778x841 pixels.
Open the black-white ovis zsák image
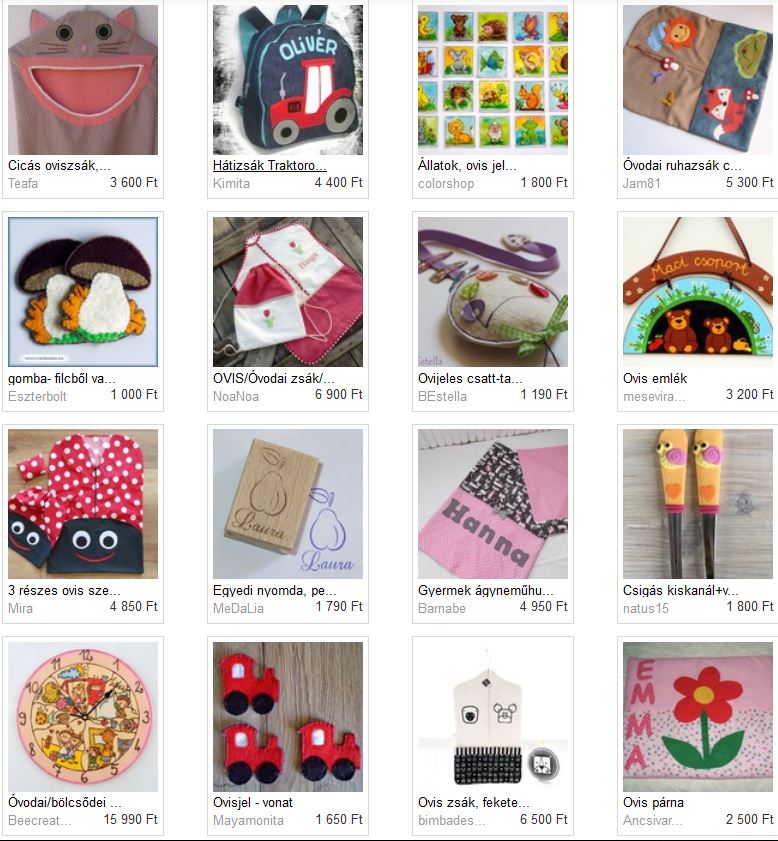(493, 717)
